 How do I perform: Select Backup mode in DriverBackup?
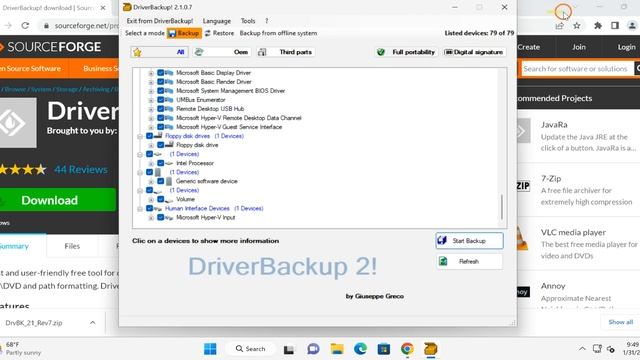pos(184,33)
